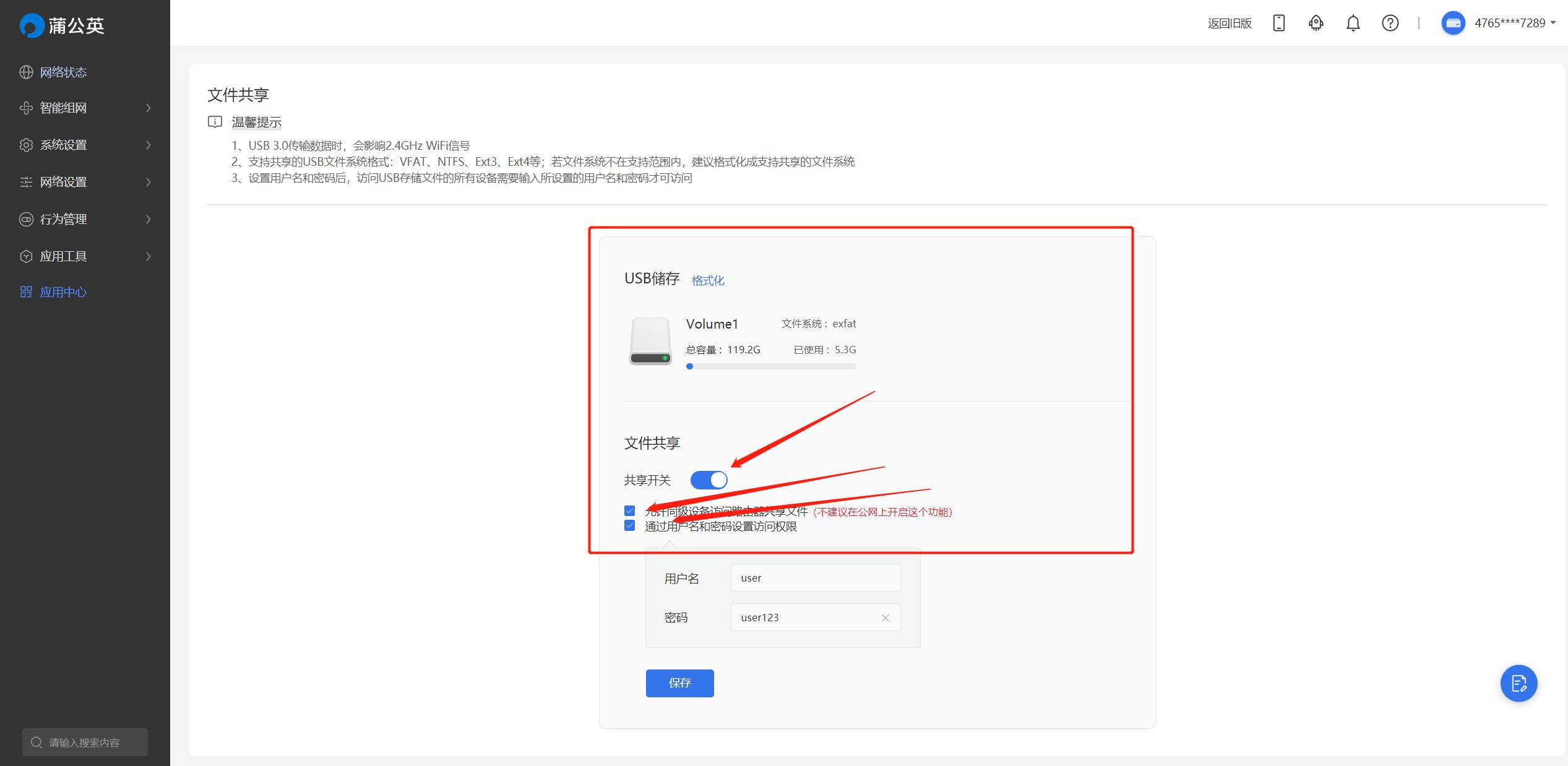Screen dimensions: 1568x766
Task: Open 系统设置 via the gear icon
Action: coord(25,144)
